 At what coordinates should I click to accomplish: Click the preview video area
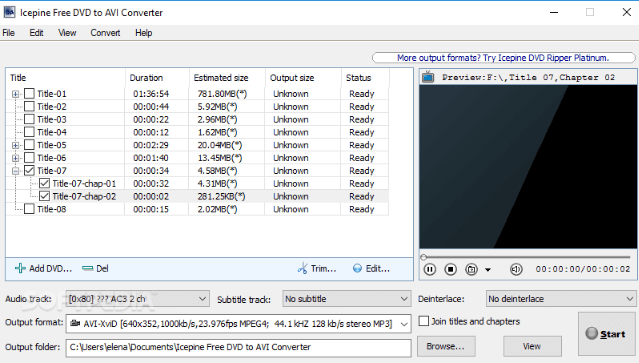[528, 167]
